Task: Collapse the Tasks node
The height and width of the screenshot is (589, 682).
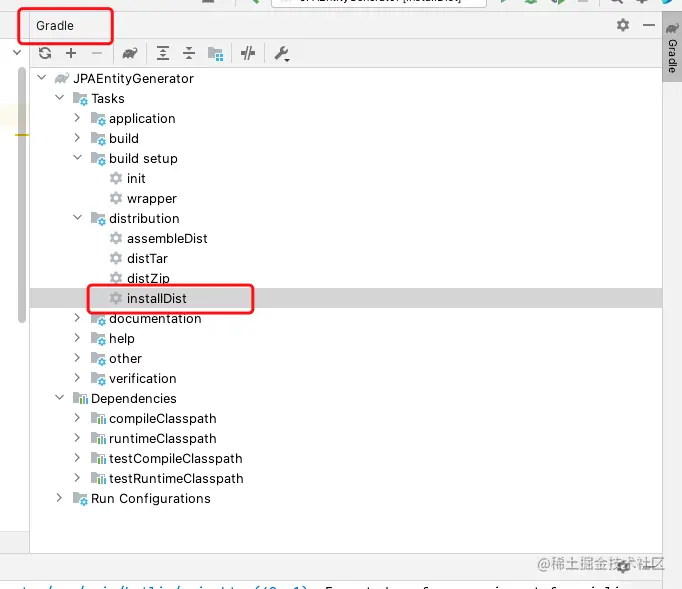Action: [x=60, y=98]
